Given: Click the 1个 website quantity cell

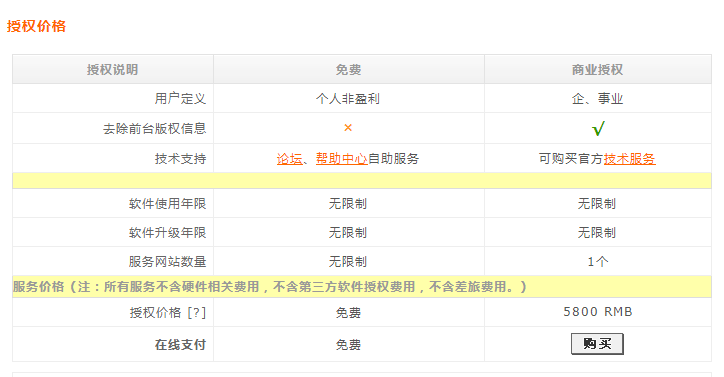Looking at the screenshot, I should pos(597,262).
